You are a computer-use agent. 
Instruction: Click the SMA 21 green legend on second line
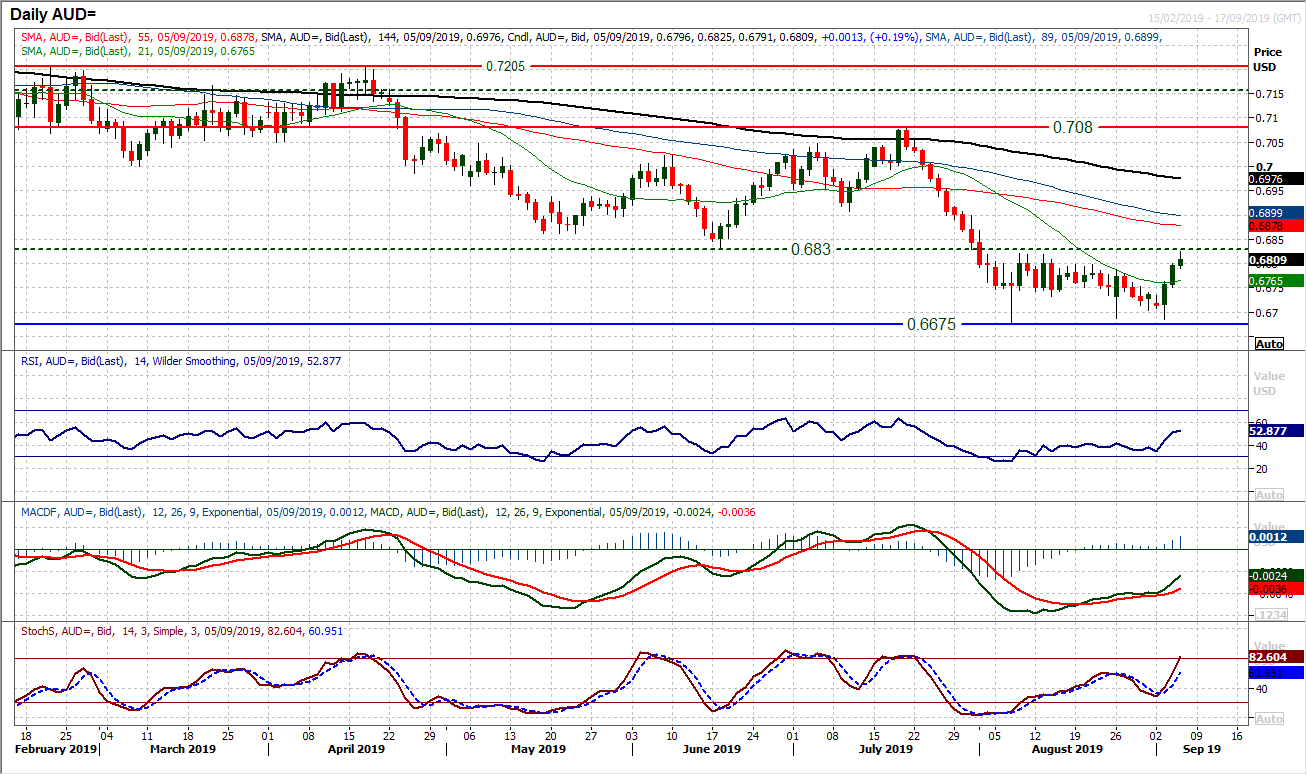[x=139, y=50]
